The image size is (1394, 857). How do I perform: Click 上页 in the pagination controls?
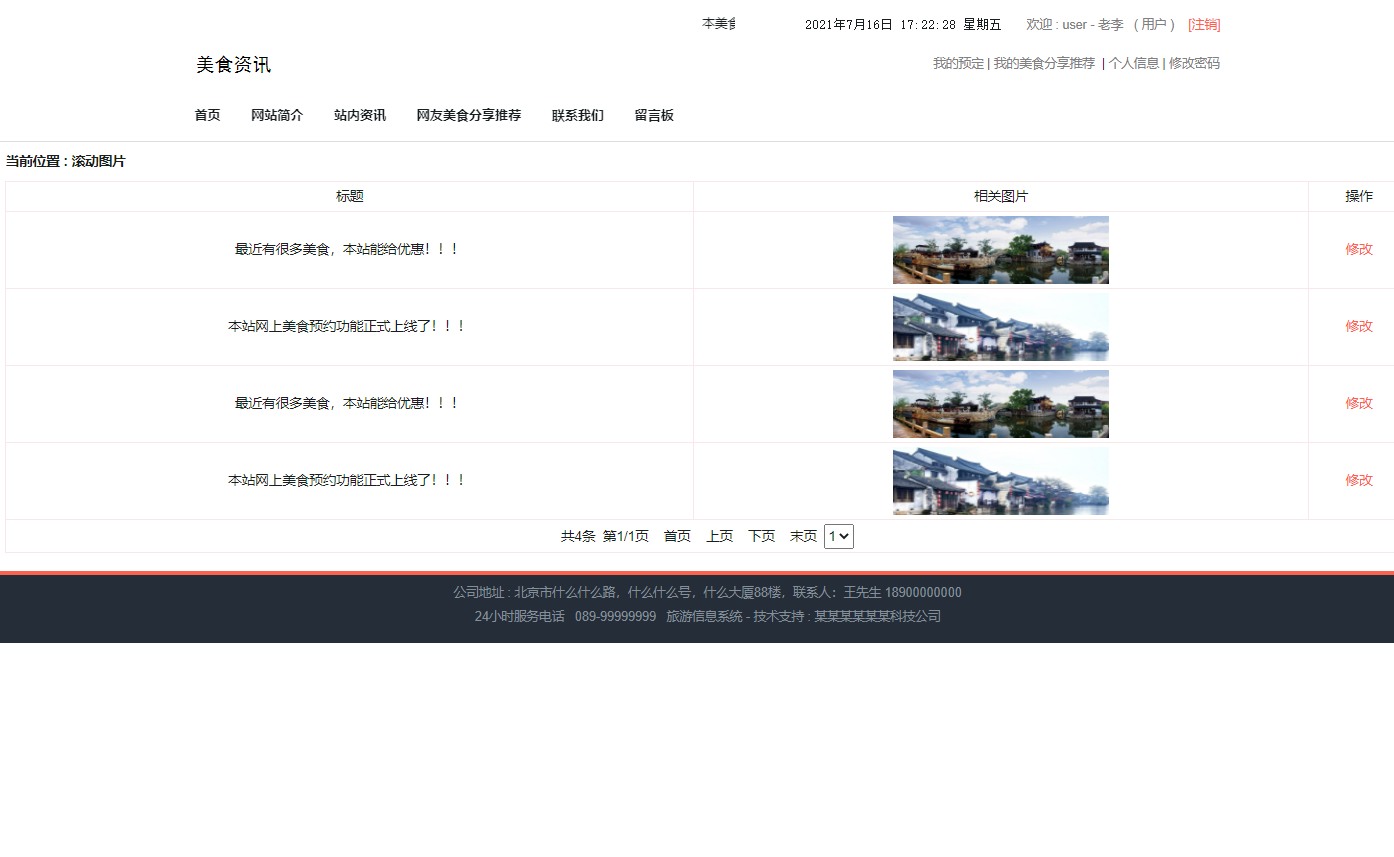point(719,535)
